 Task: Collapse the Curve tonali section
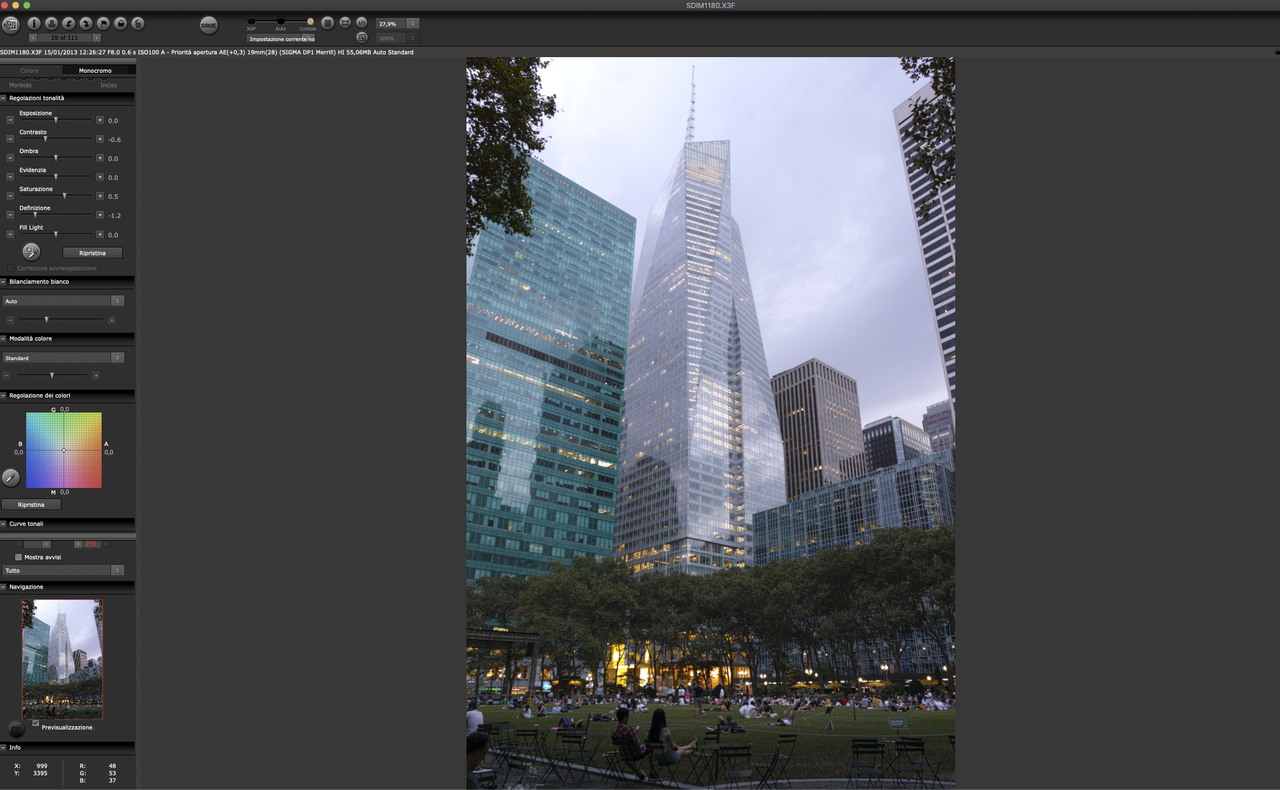pyautogui.click(x=4, y=524)
